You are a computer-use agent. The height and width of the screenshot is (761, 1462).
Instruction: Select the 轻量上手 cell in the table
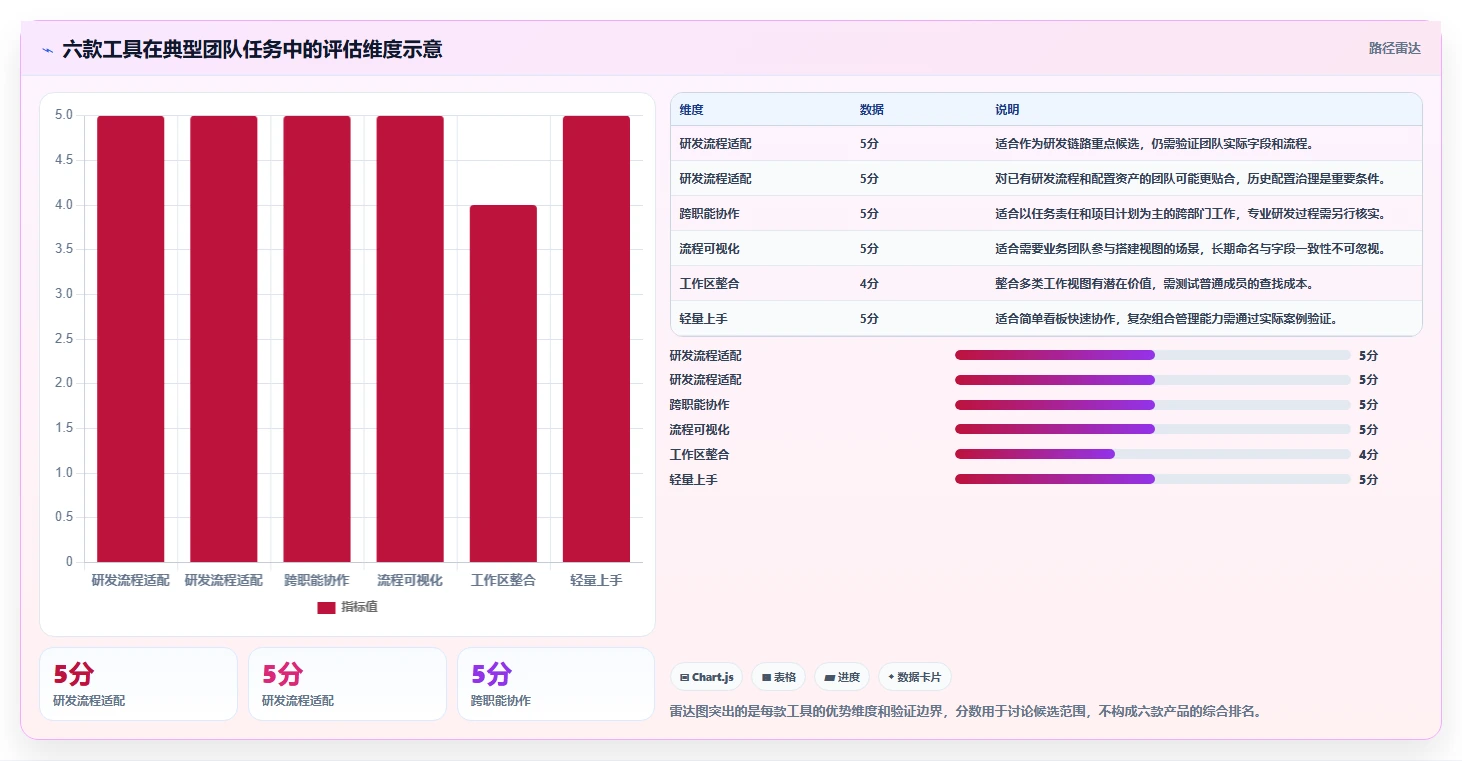tap(704, 319)
